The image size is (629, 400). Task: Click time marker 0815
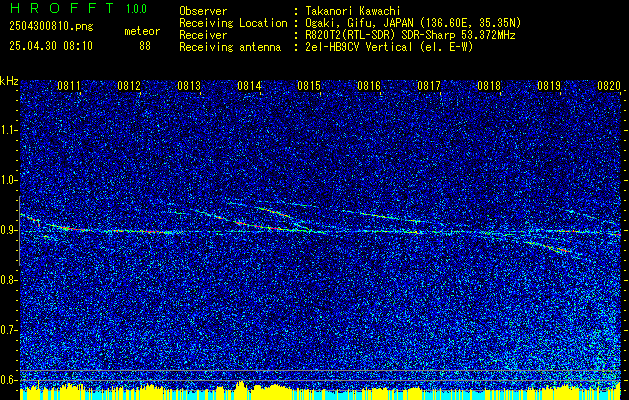pyautogui.click(x=309, y=85)
